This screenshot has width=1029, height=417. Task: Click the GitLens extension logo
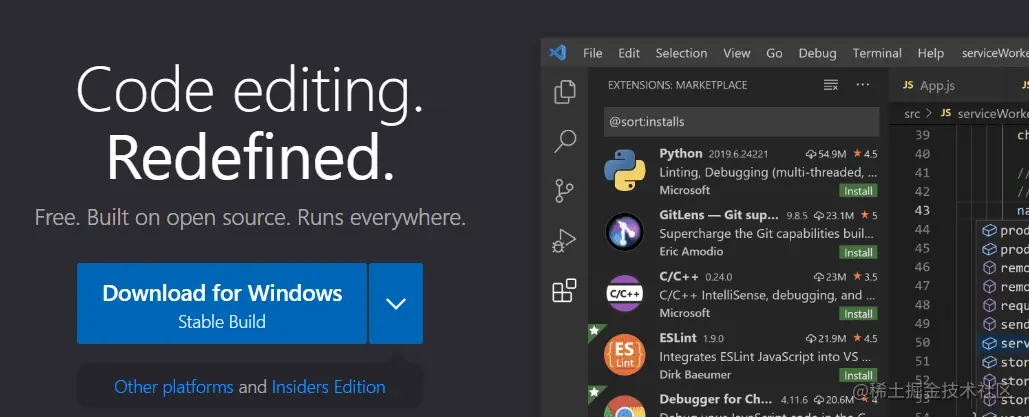click(x=624, y=232)
